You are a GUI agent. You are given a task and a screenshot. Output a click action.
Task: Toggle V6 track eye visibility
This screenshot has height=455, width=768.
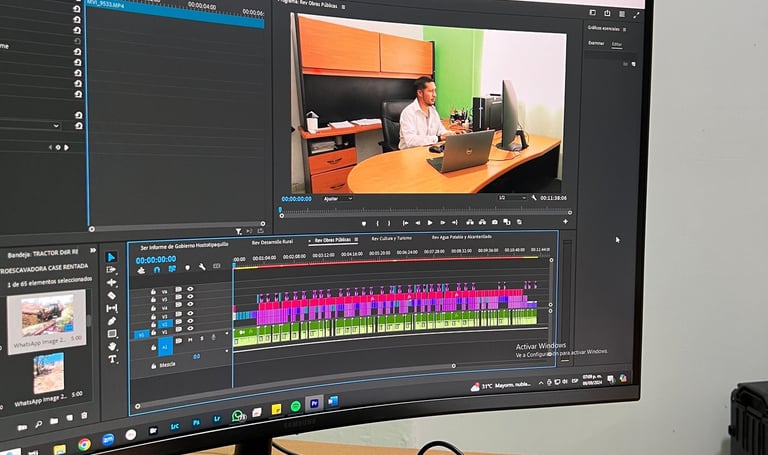point(190,289)
